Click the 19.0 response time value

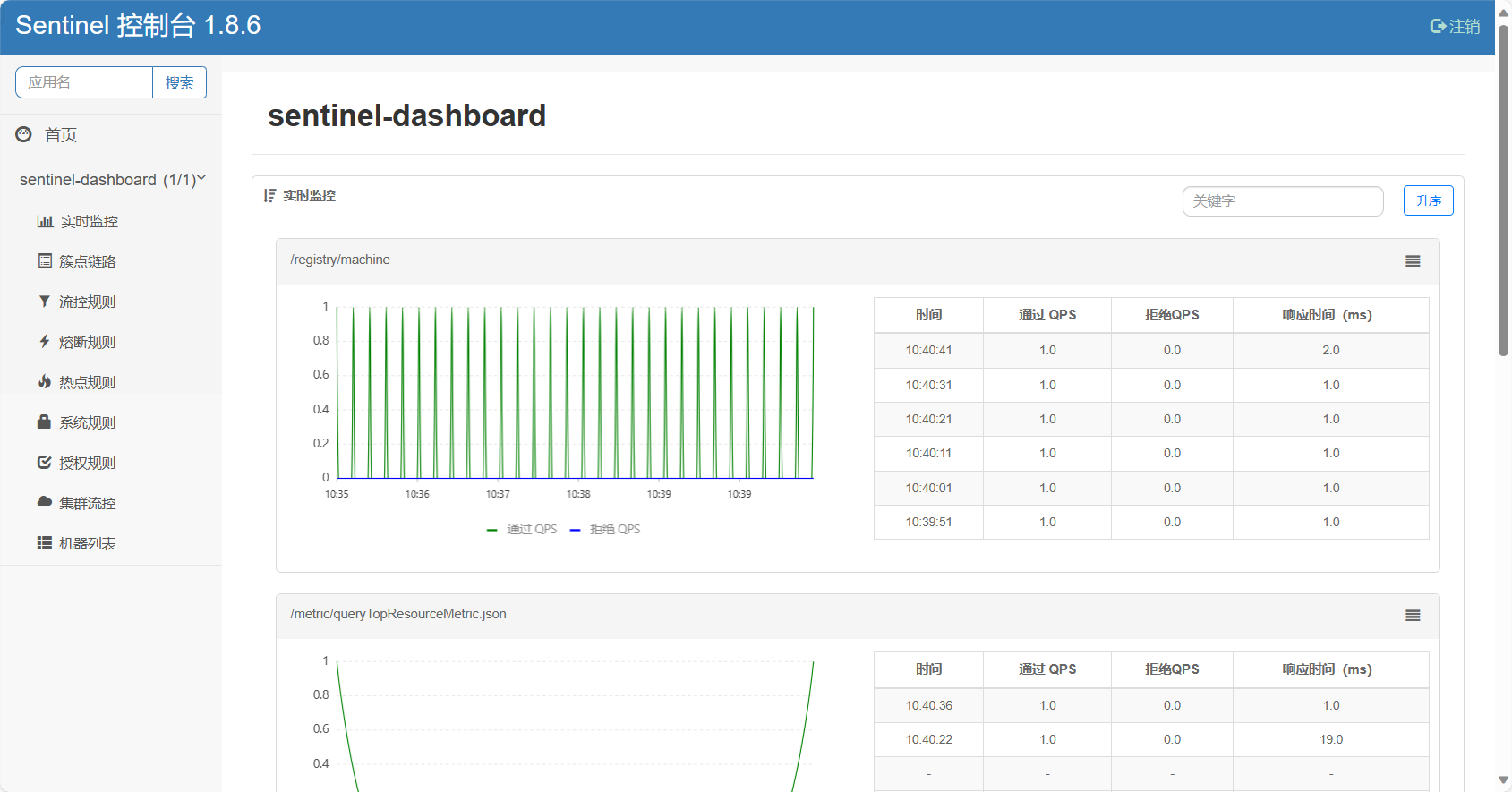click(x=1331, y=739)
